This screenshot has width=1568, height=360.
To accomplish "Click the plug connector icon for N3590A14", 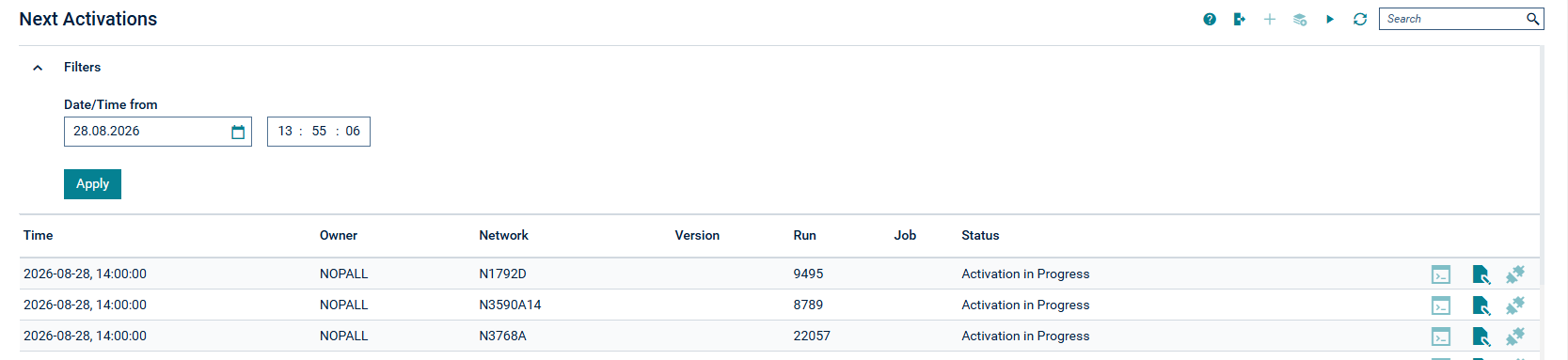I will (x=1515, y=305).
